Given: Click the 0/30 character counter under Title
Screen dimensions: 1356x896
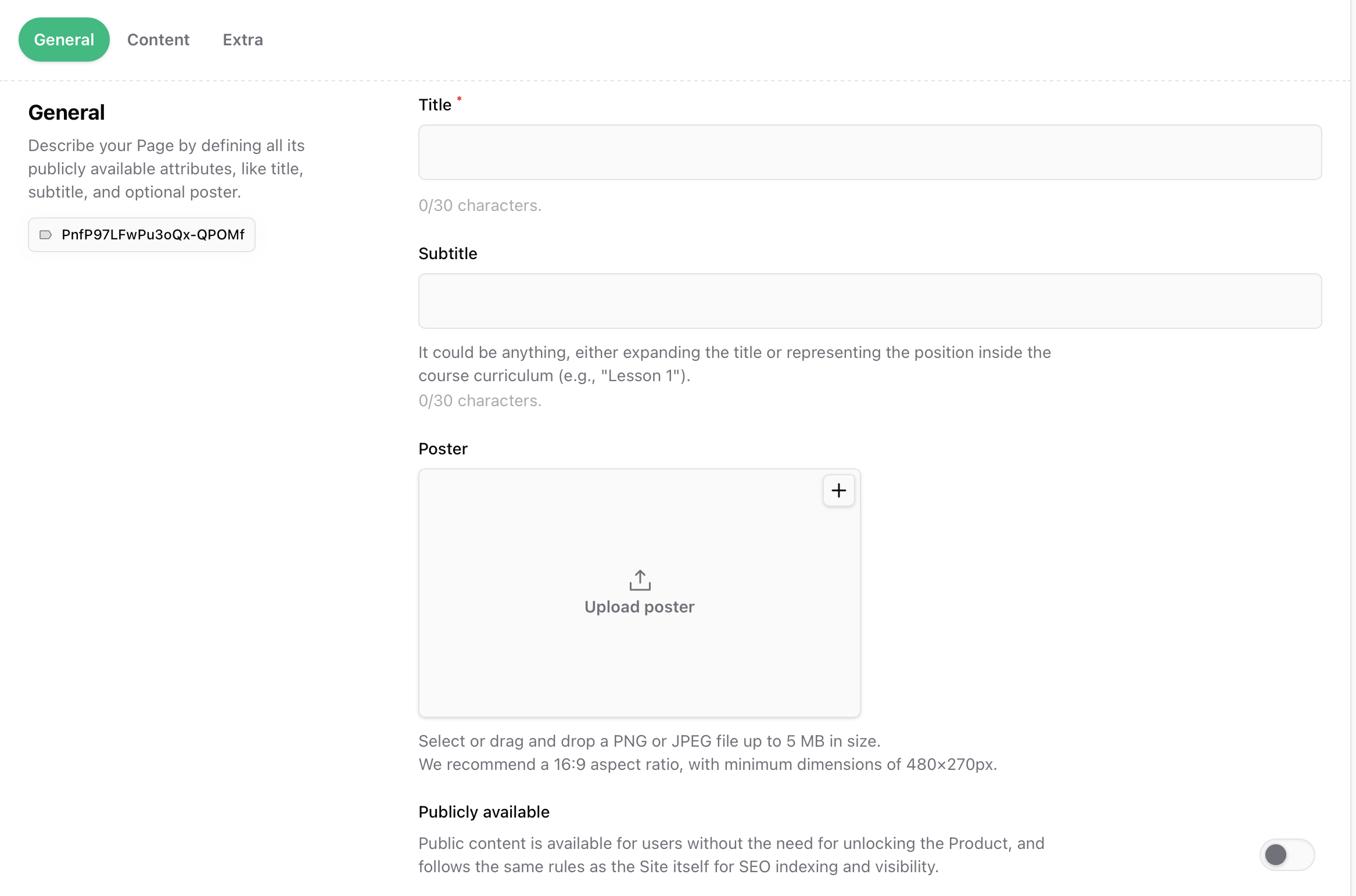Looking at the screenshot, I should [x=479, y=205].
